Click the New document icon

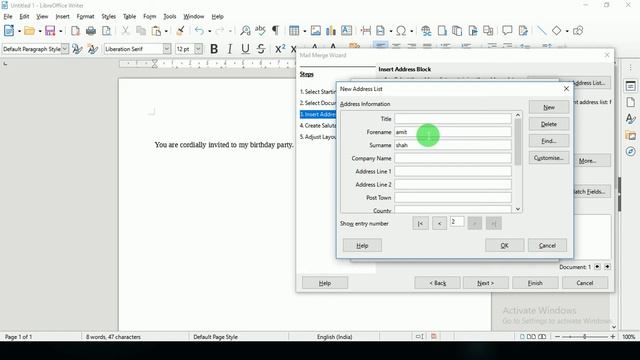pos(9,31)
